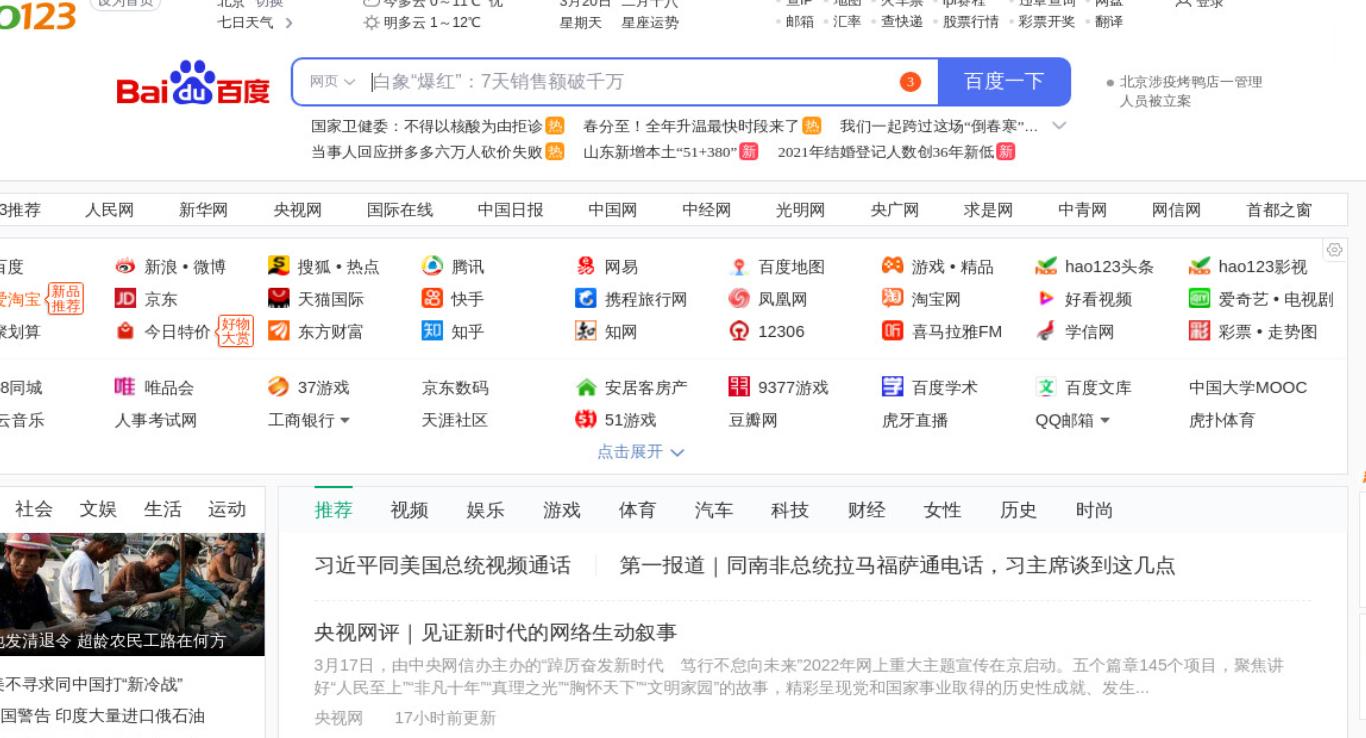Click the blue 携程旅行网 icon
This screenshot has height=738, width=1366.
pos(586,299)
